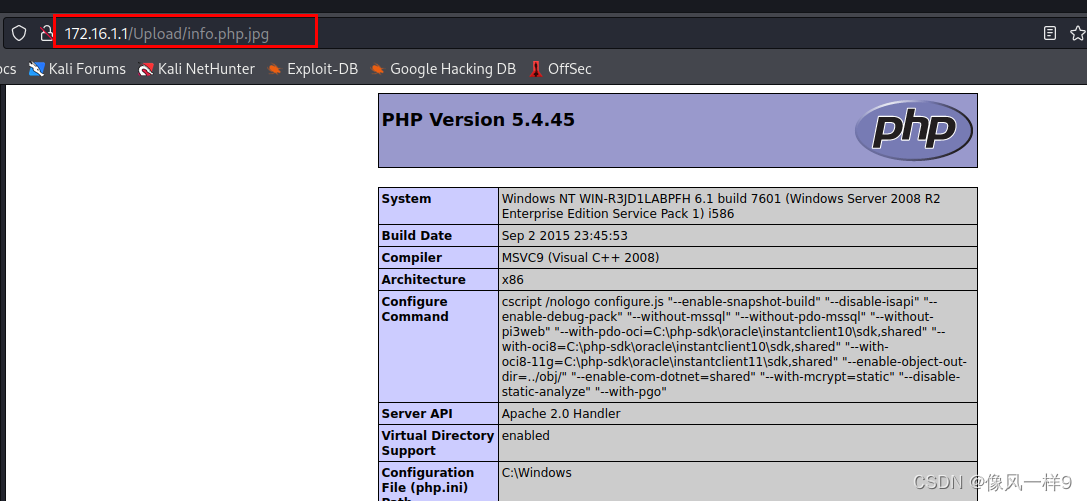Click the Compiler row label

tap(412, 258)
